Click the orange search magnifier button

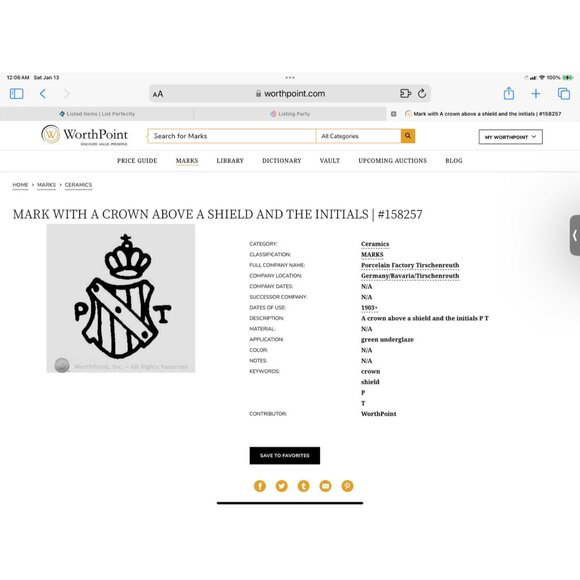[408, 136]
